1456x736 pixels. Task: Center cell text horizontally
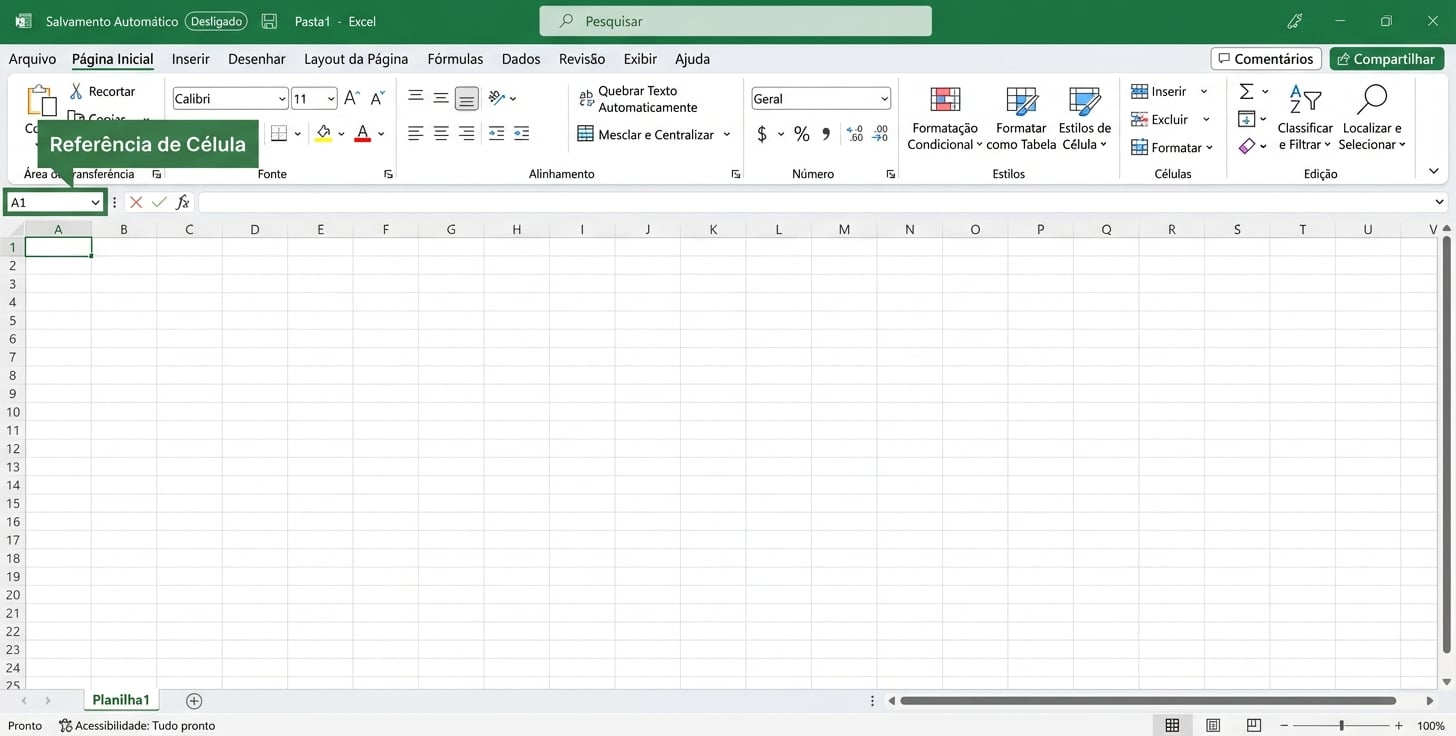click(441, 133)
